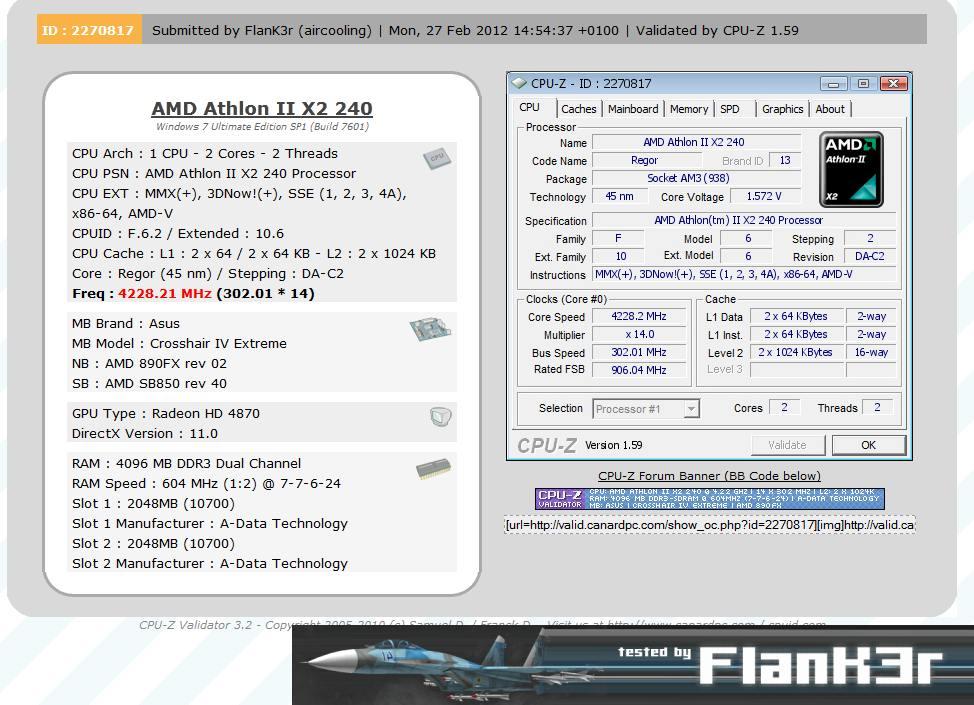This screenshot has height=705, width=974.
Task: Open the AMD Athlon II X2 240 heading link
Action: point(262,108)
